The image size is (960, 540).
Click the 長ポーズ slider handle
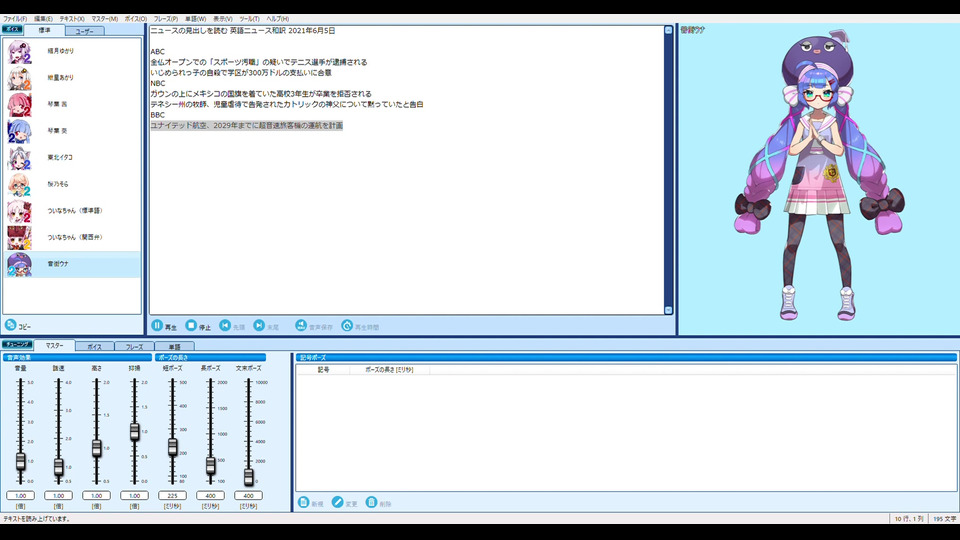[x=210, y=465]
